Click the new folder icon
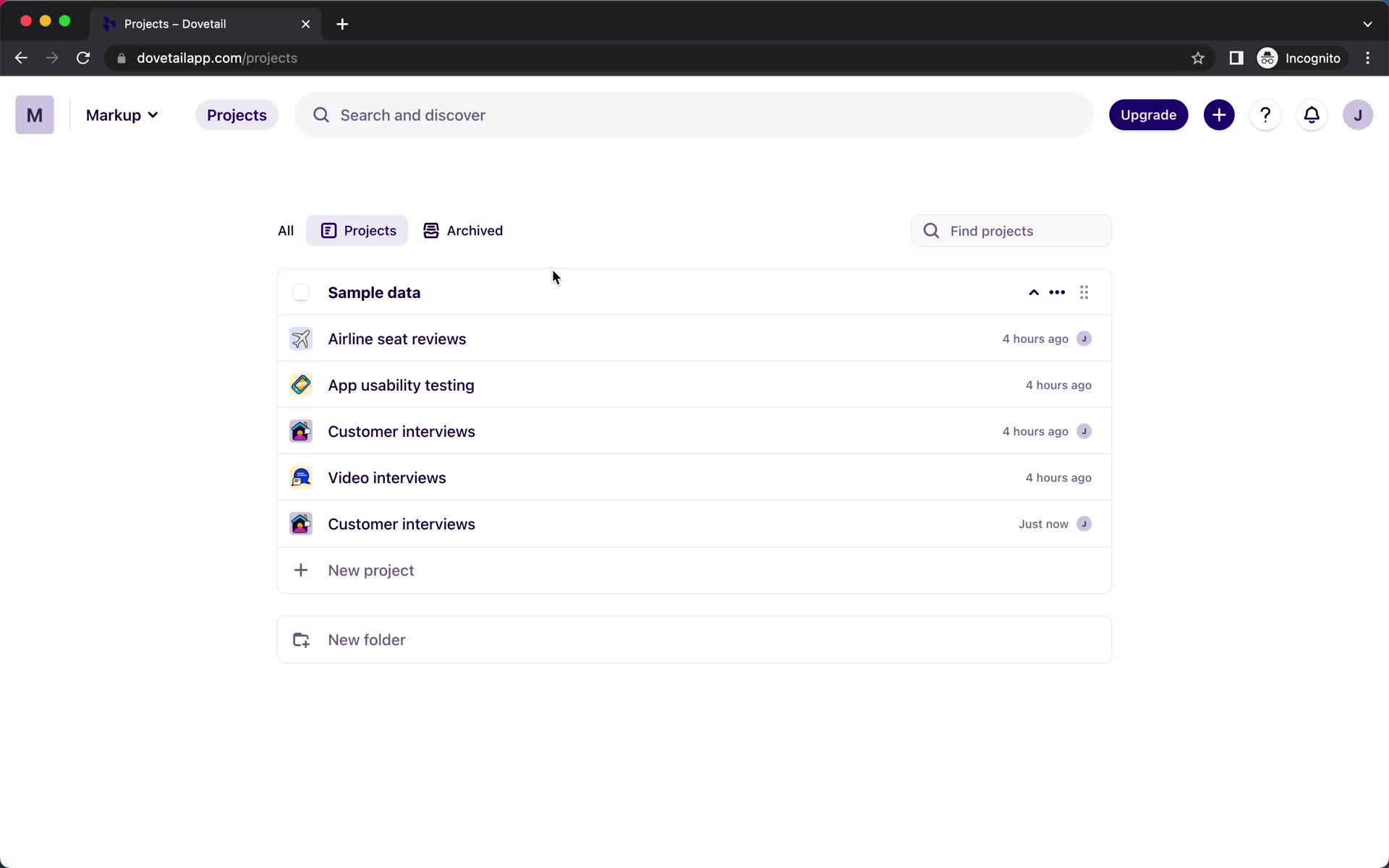 pos(300,639)
